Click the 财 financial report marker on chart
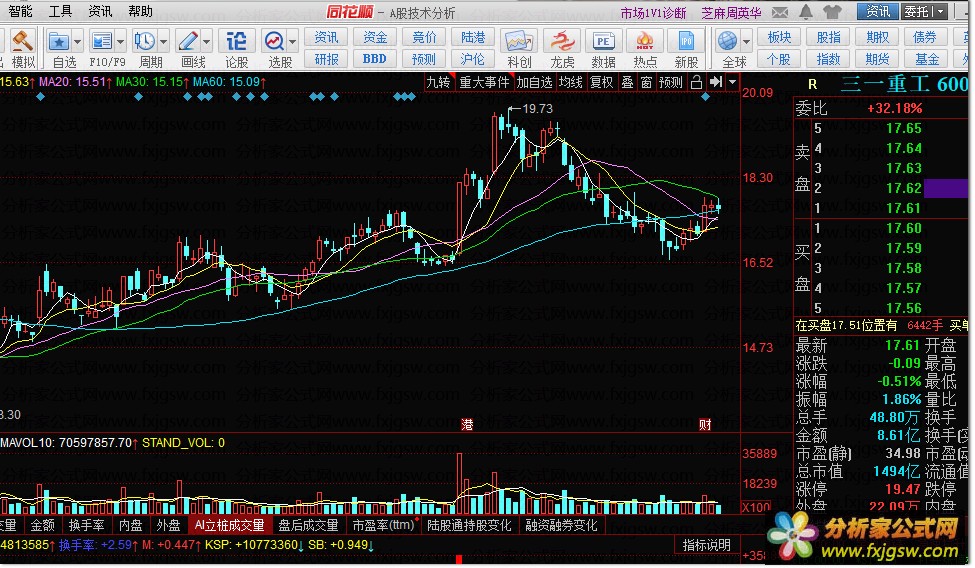The image size is (975, 568). click(705, 424)
